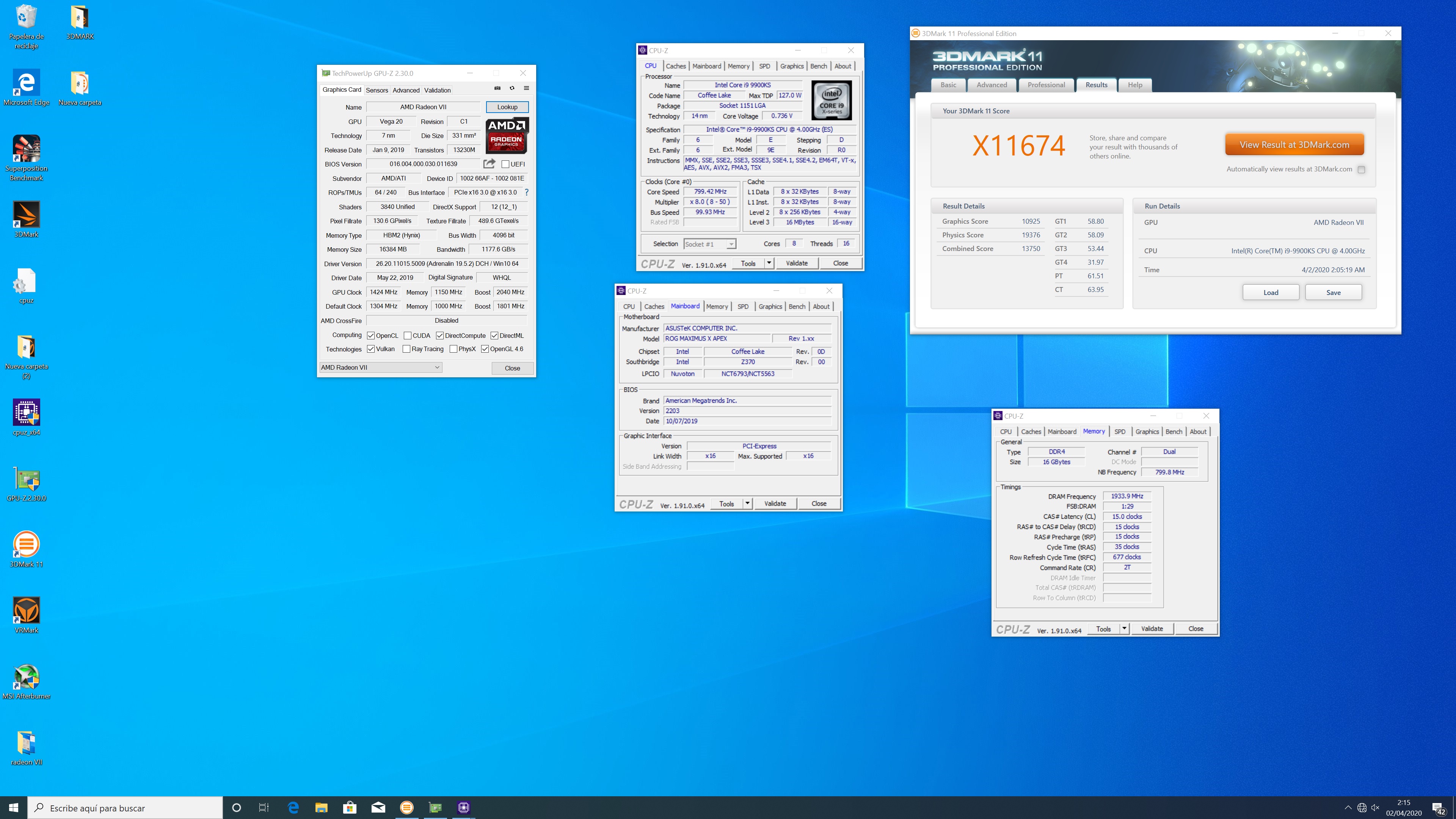Launch GPU-Z.2.30.0 desktop icon

tap(26, 484)
